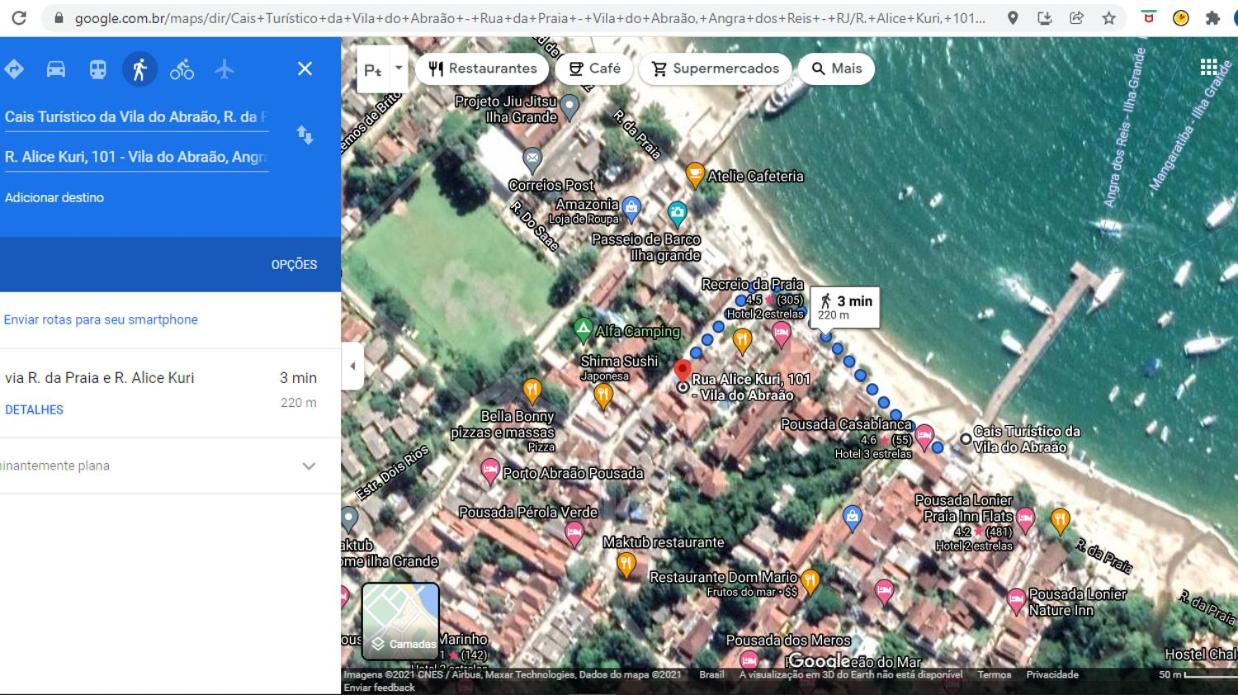Image resolution: width=1238 pixels, height=695 pixels.
Task: Open the language dropdown on the map
Action: click(382, 69)
